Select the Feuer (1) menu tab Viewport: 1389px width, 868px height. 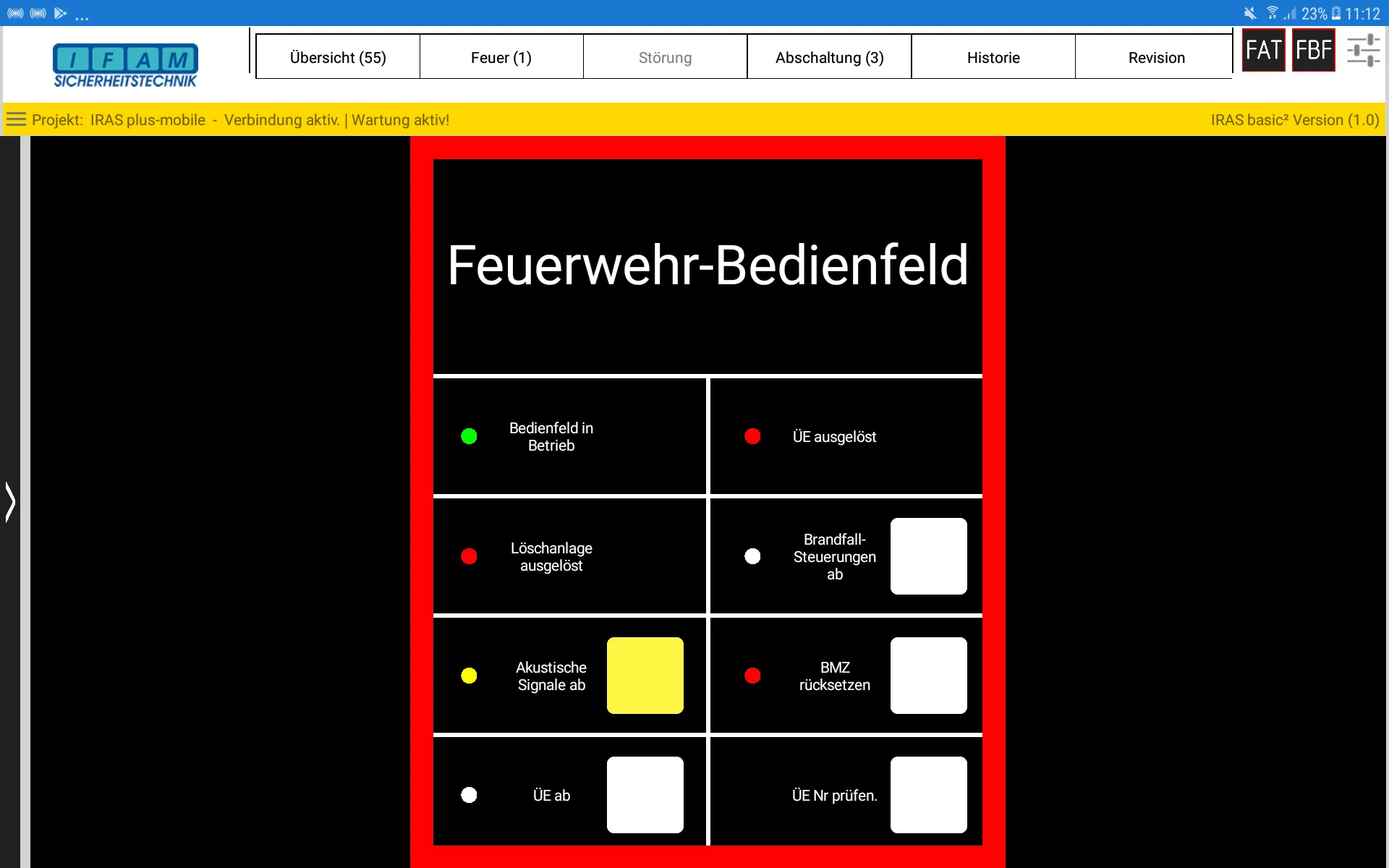point(500,58)
